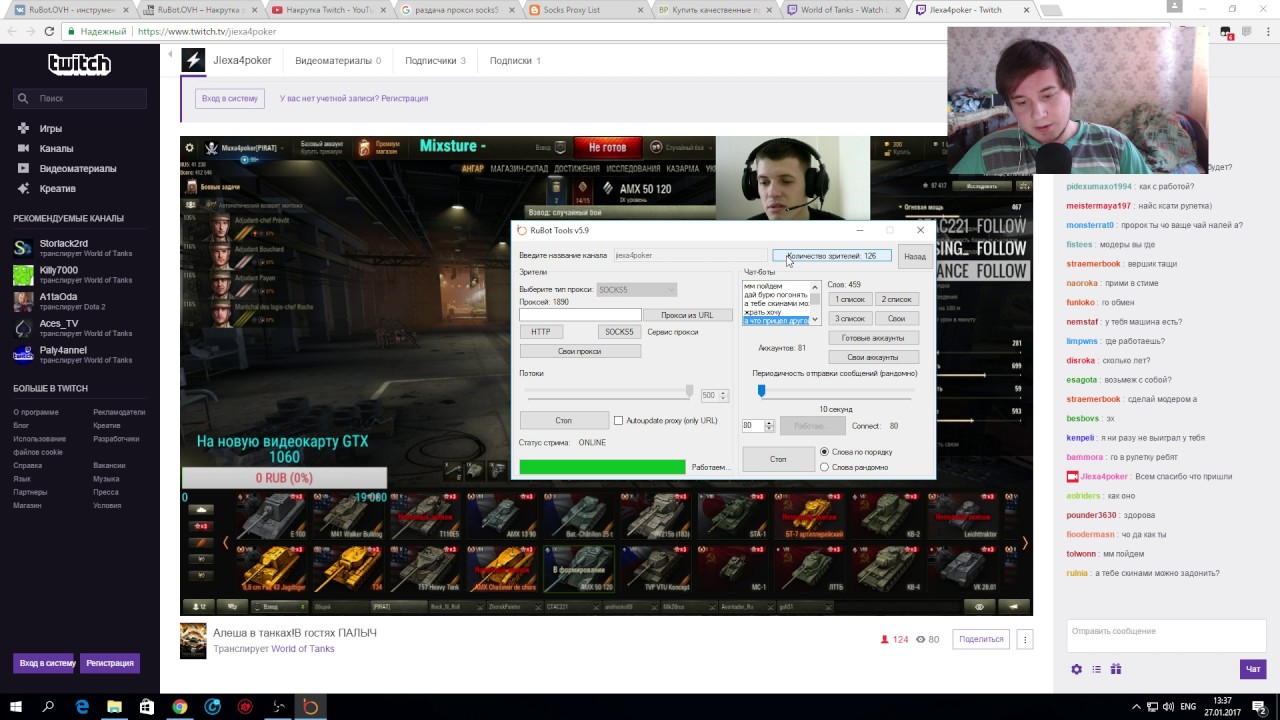
Task: Click the chat message input box
Action: tap(1165, 637)
